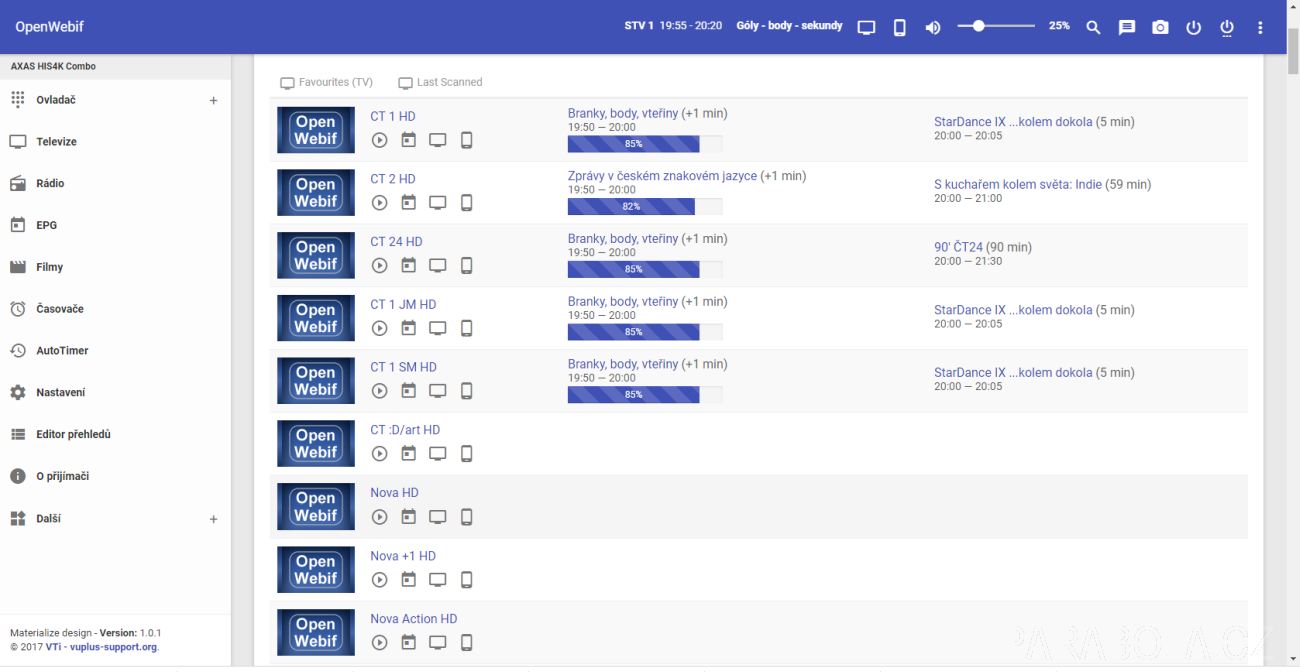Image resolution: width=1300 pixels, height=672 pixels.
Task: Click play icon for Nova Action HD
Action: coord(379,642)
